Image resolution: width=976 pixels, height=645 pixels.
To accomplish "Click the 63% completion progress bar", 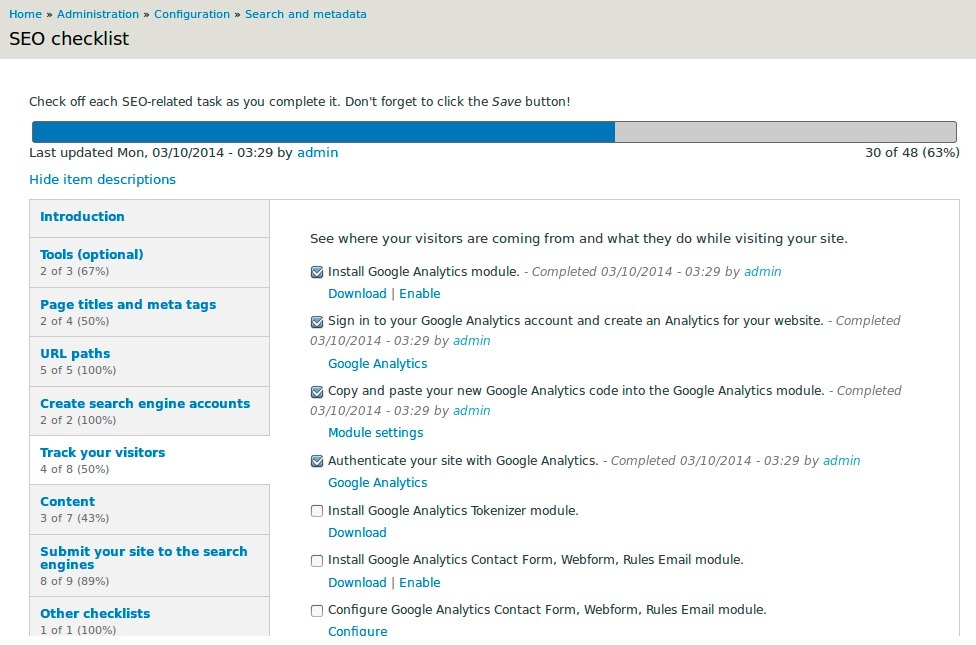I will [400, 130].
